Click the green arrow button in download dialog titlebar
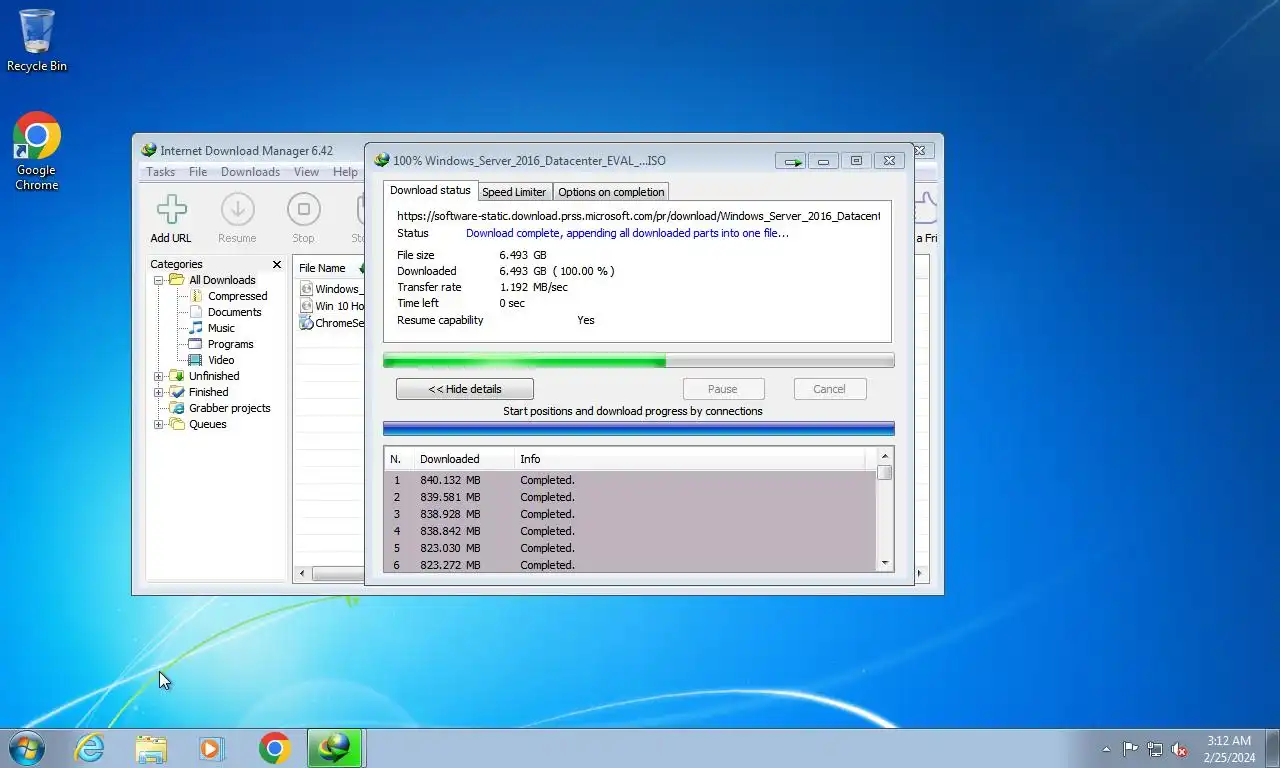Image resolution: width=1280 pixels, height=768 pixels. click(x=791, y=160)
